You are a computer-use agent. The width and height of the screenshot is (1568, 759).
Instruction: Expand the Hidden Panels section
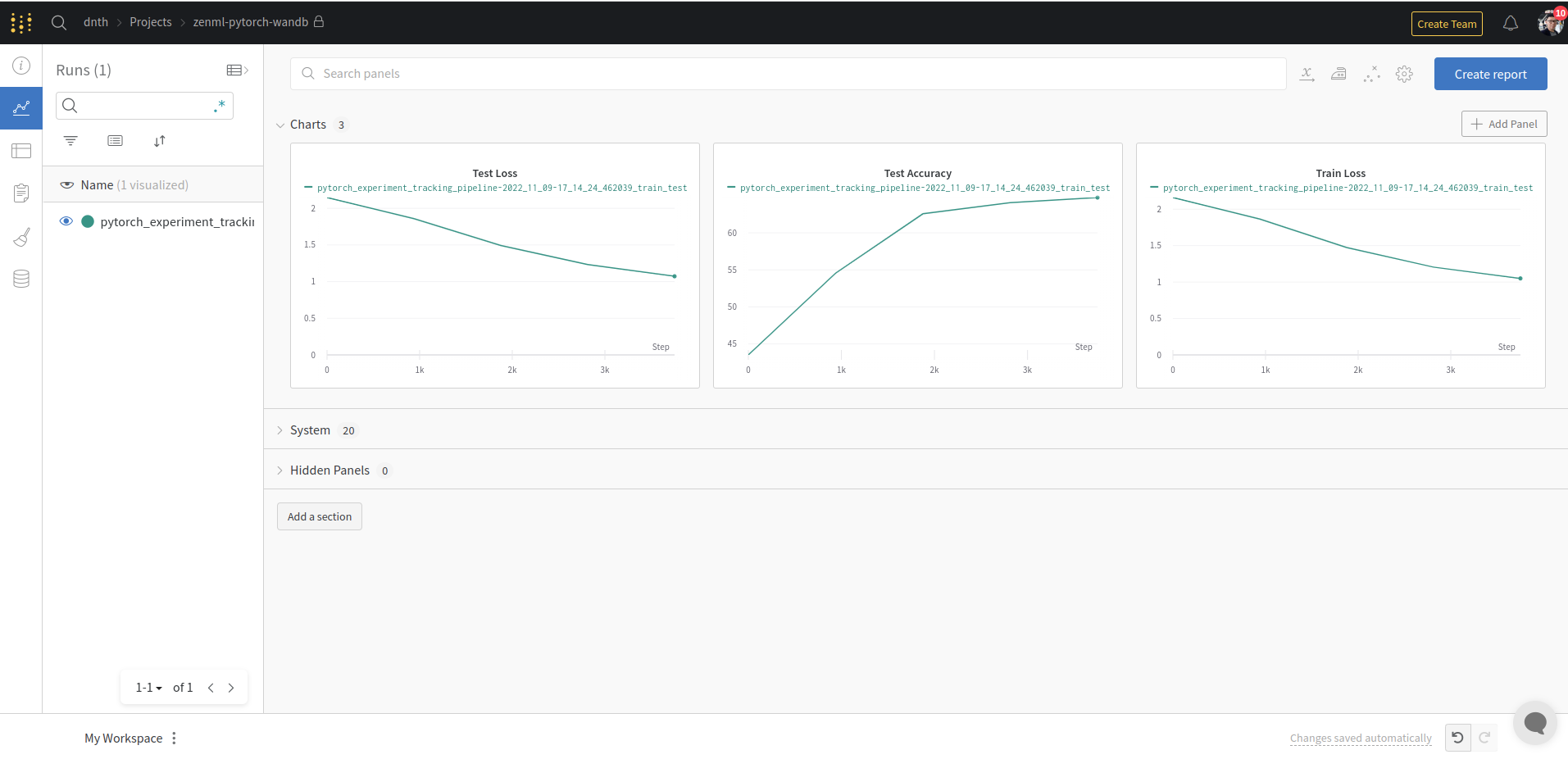(280, 470)
